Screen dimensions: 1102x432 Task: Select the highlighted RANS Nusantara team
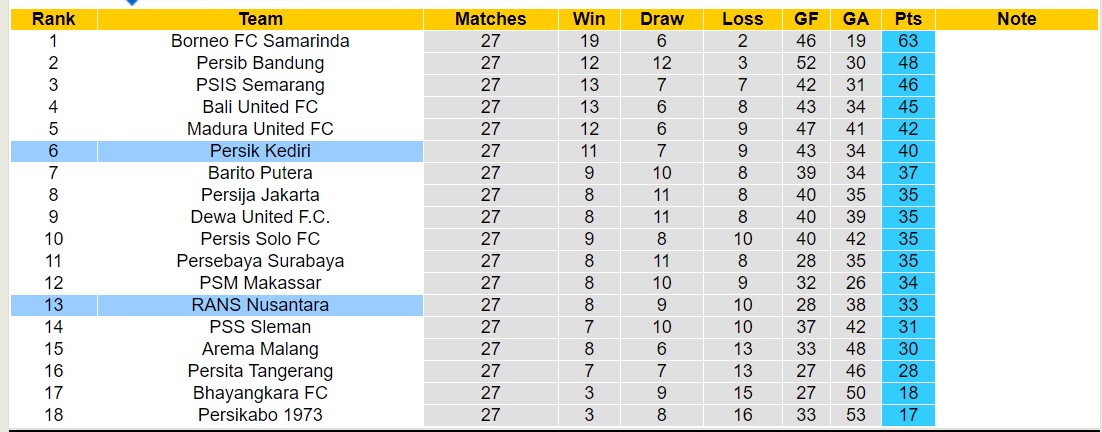coord(260,305)
